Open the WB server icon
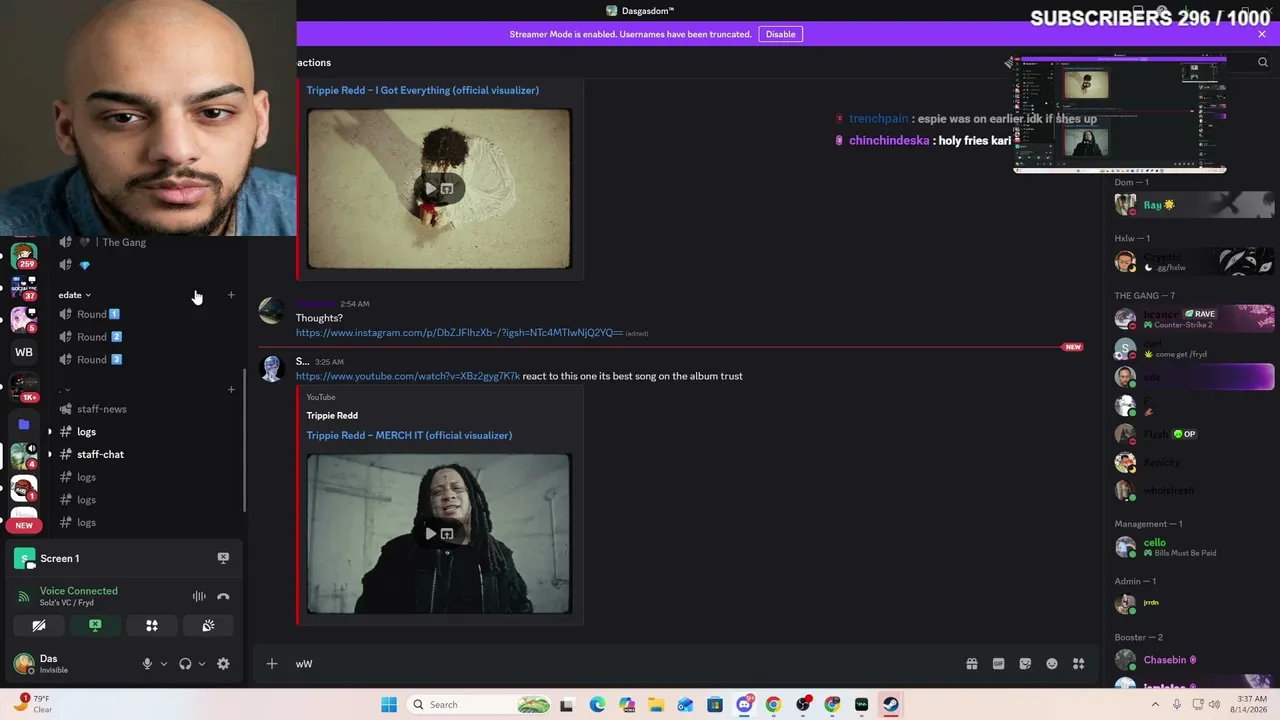The width and height of the screenshot is (1280, 720). (24, 352)
